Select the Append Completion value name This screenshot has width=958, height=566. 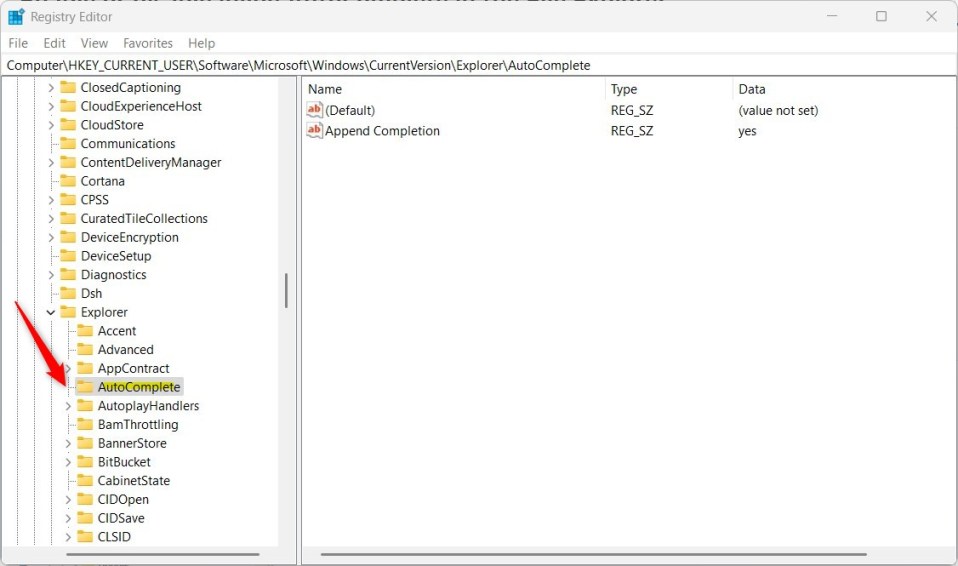(382, 131)
